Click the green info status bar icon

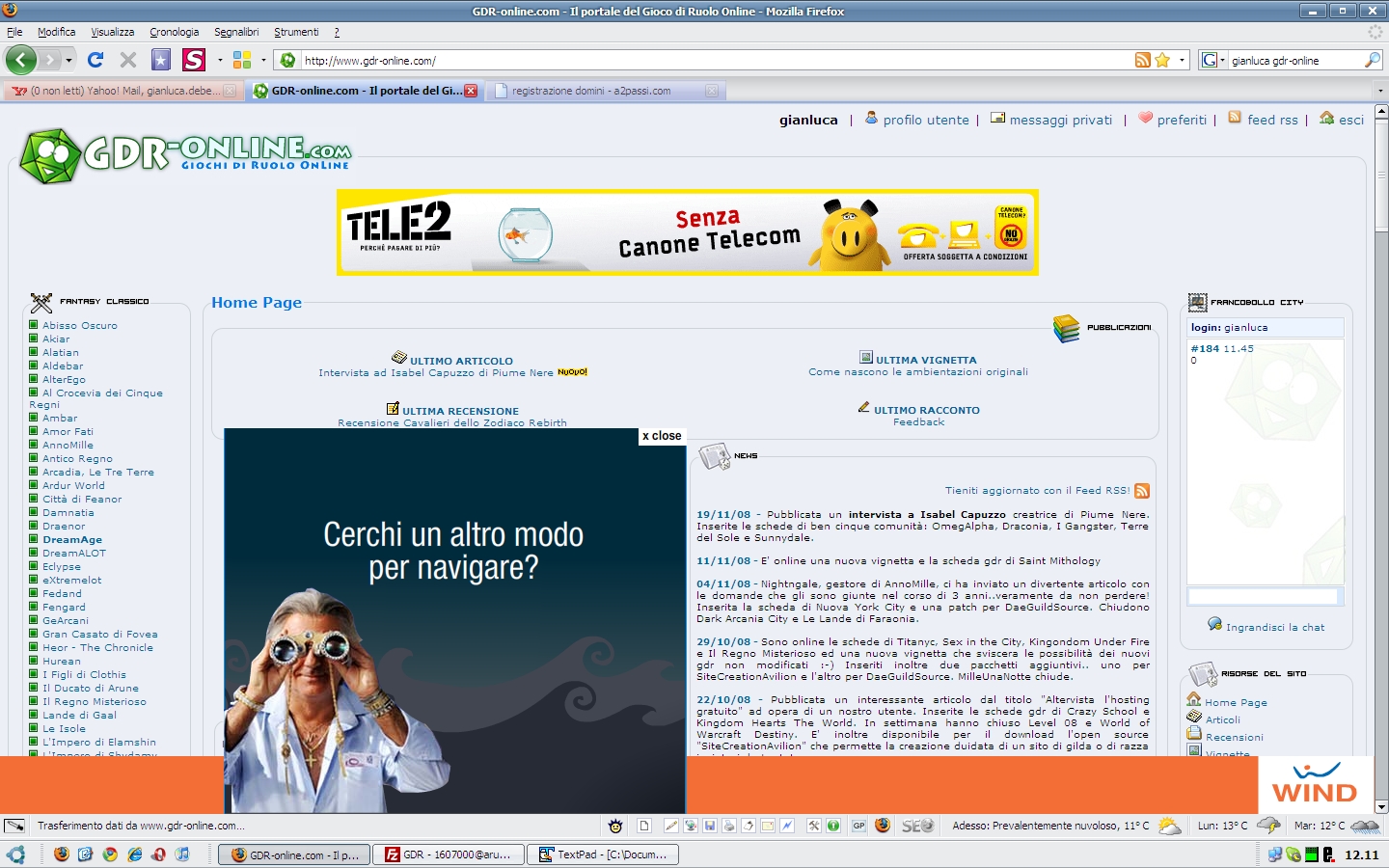pyautogui.click(x=833, y=826)
